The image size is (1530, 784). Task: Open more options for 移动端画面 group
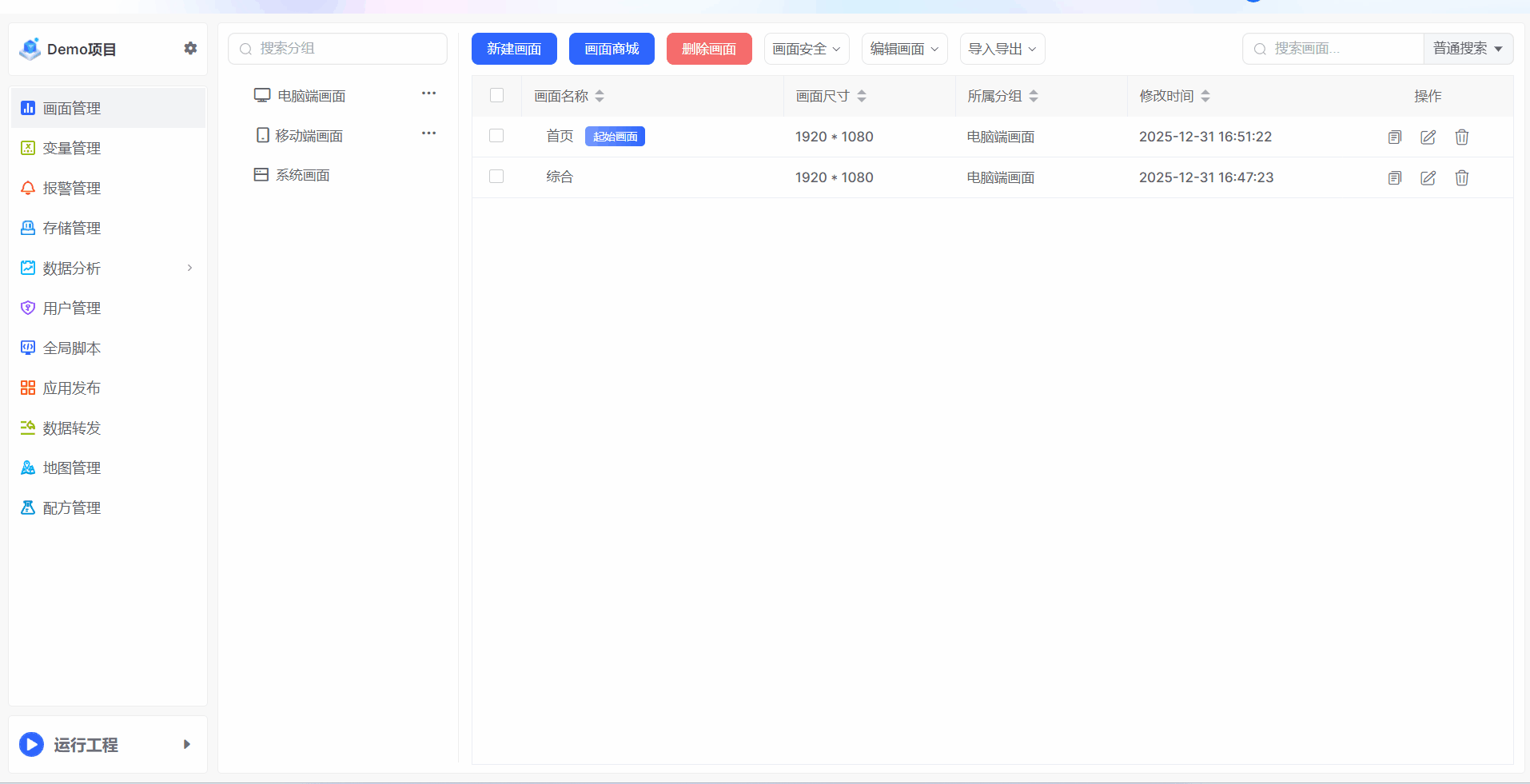(428, 133)
